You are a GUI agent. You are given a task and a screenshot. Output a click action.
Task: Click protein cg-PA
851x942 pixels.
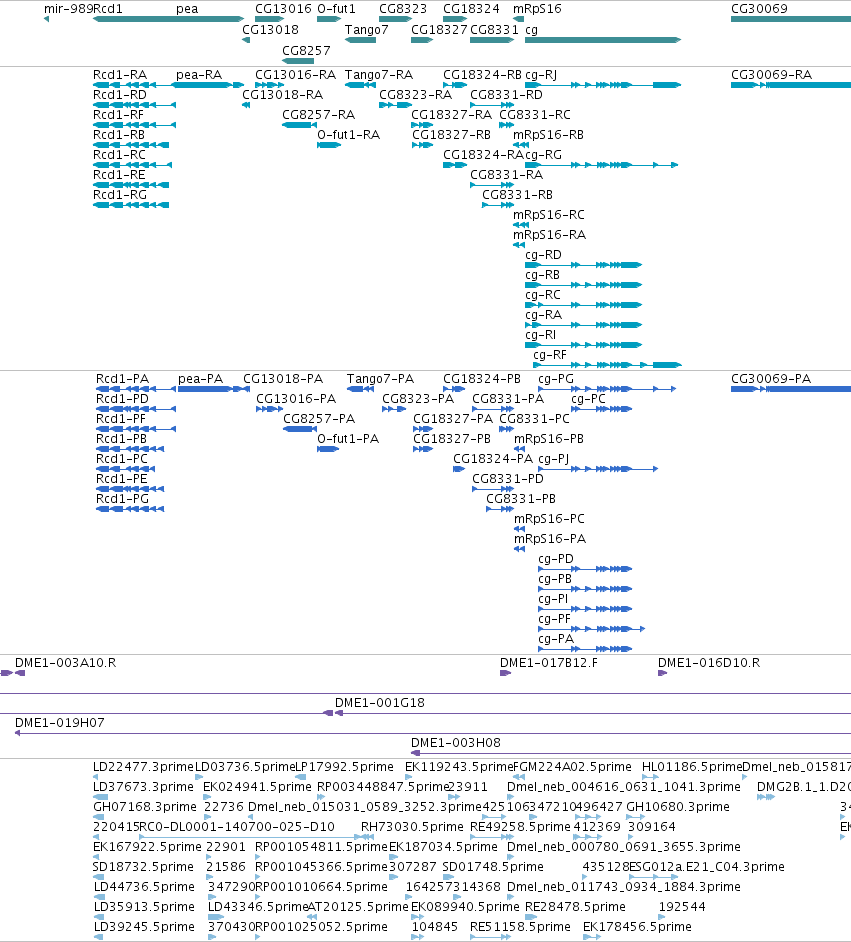pyautogui.click(x=556, y=639)
